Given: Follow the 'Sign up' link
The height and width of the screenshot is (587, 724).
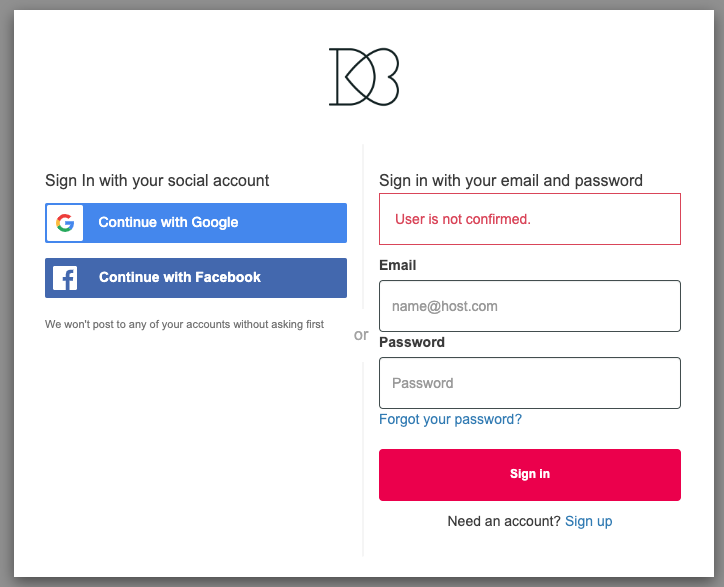Looking at the screenshot, I should (588, 521).
